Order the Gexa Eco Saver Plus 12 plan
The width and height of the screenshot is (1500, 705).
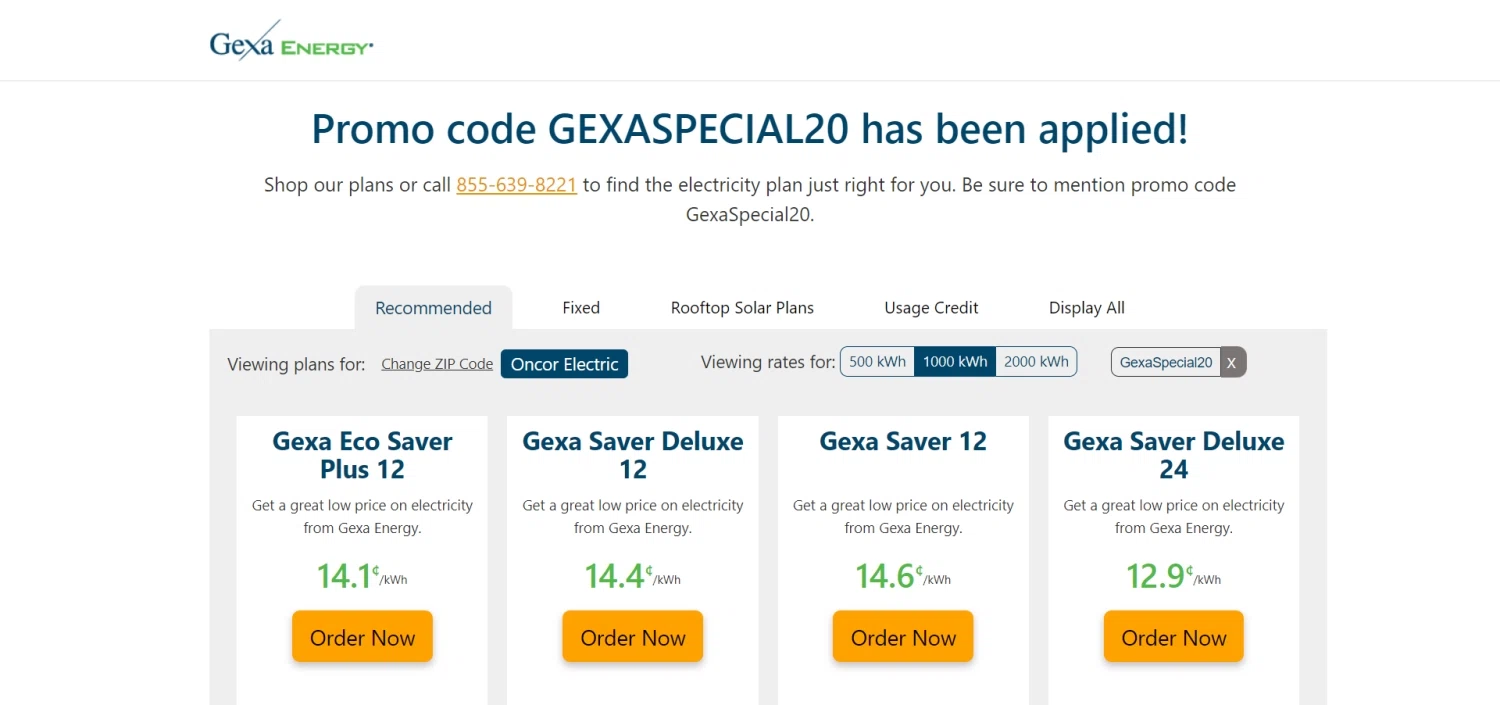click(x=362, y=637)
